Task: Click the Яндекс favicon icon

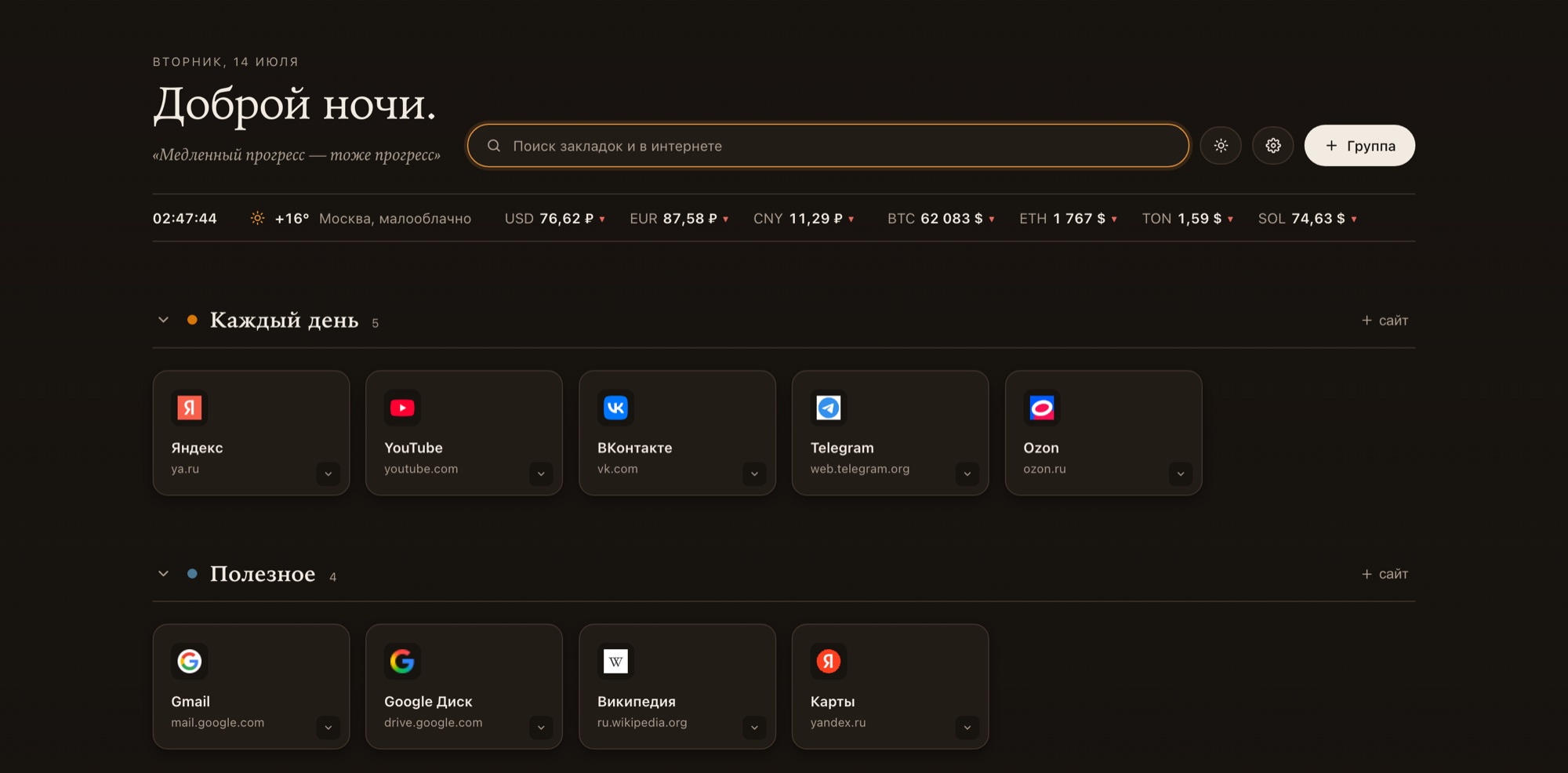Action: [x=189, y=408]
